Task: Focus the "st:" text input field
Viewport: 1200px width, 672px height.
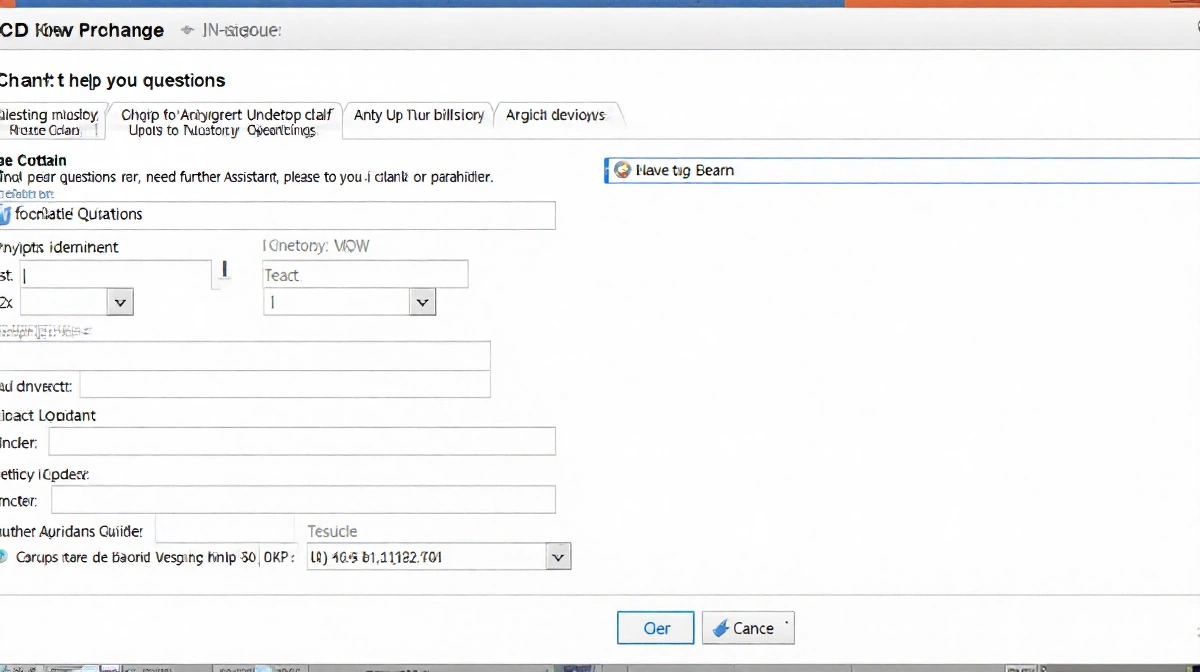Action: [115, 274]
